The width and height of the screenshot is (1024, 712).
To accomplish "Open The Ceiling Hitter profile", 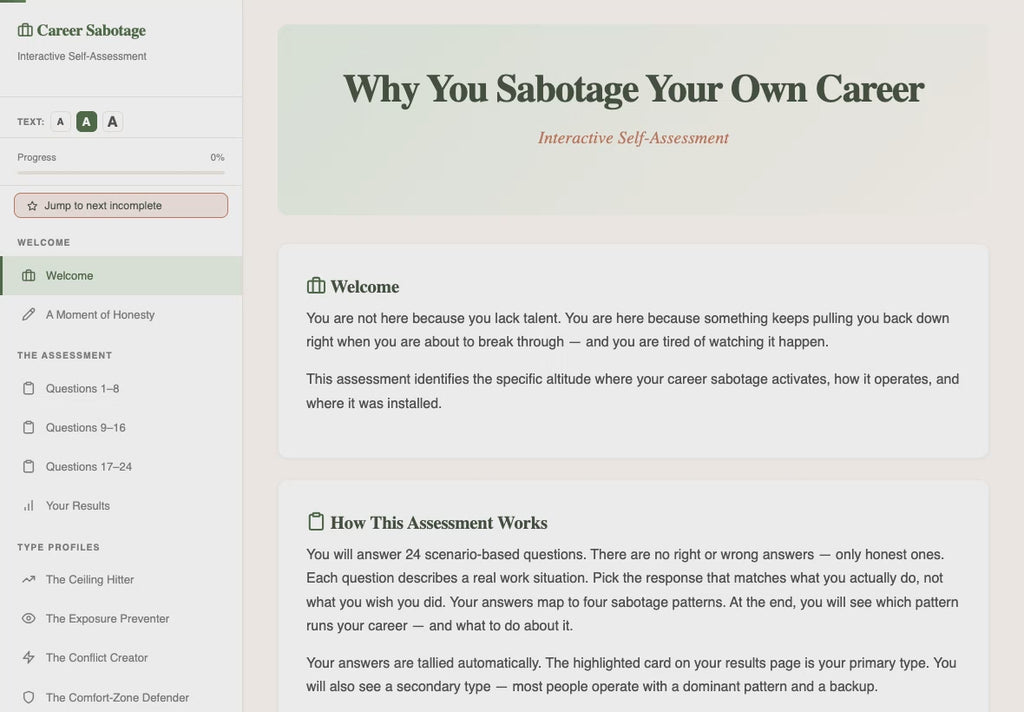I will pos(121,579).
